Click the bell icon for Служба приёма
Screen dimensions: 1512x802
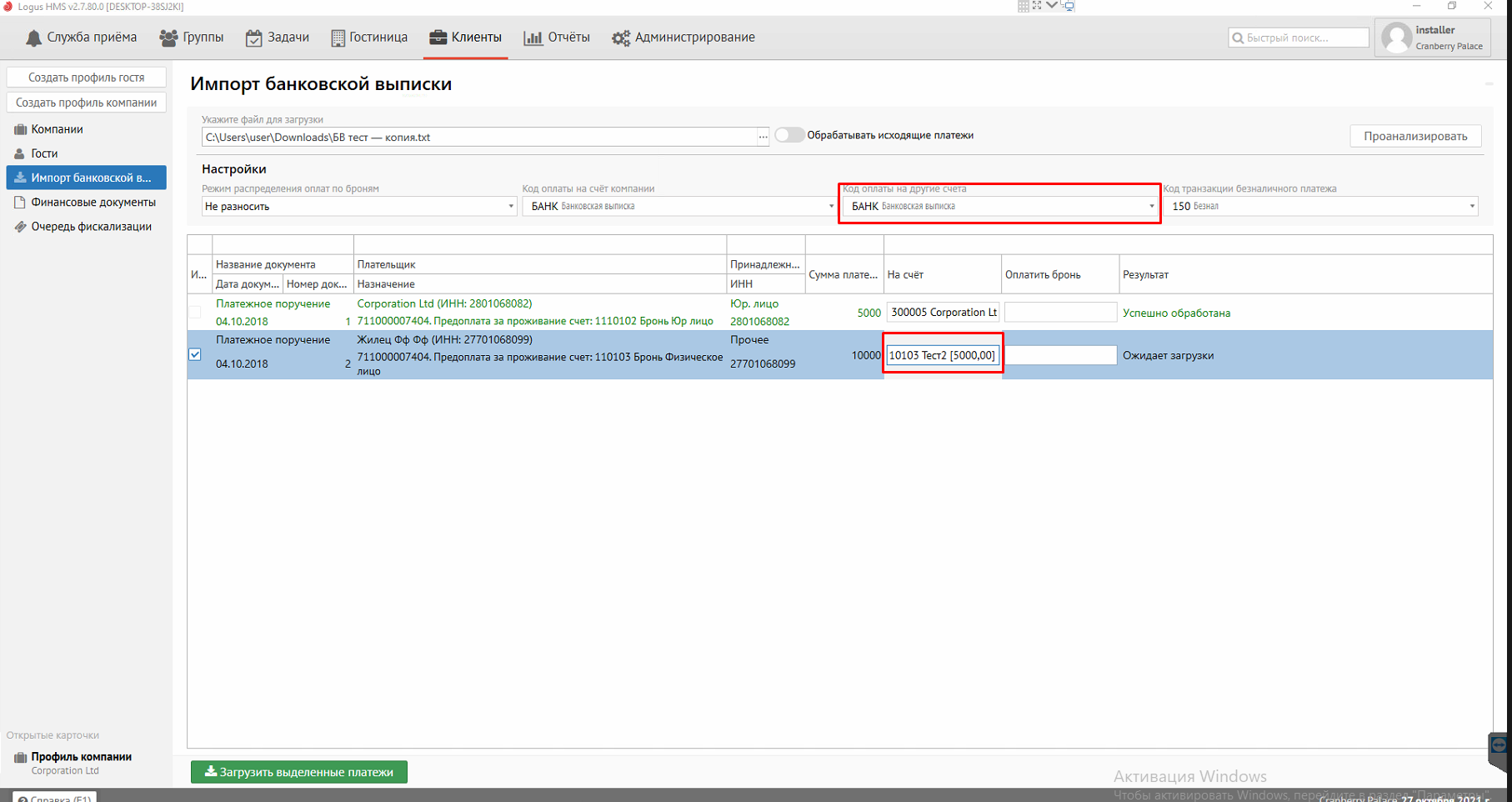click(x=33, y=38)
